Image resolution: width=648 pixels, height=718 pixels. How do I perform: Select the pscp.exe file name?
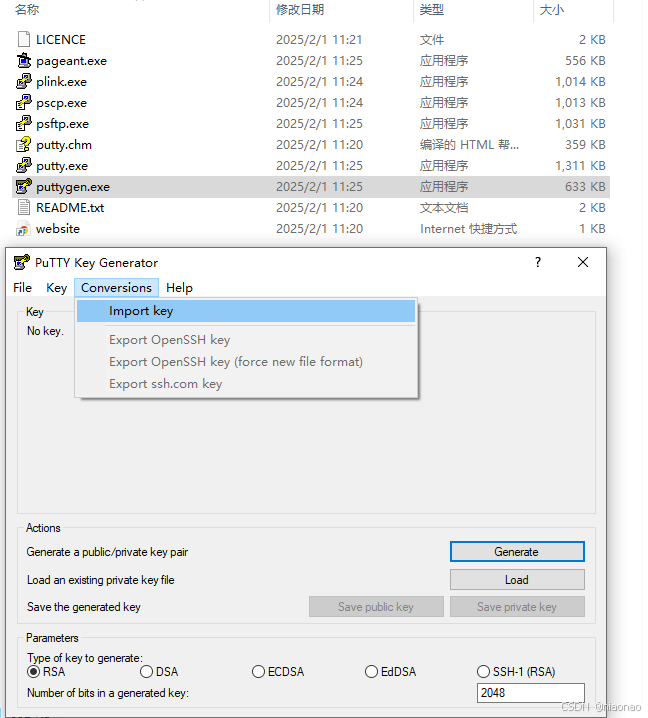61,103
